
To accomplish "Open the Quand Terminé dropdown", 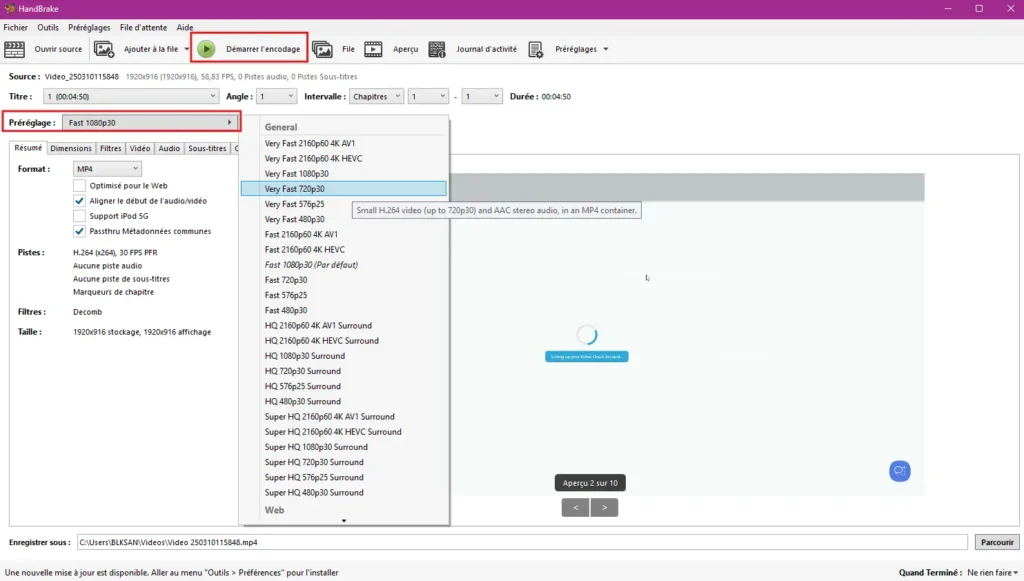I will click(x=993, y=573).
